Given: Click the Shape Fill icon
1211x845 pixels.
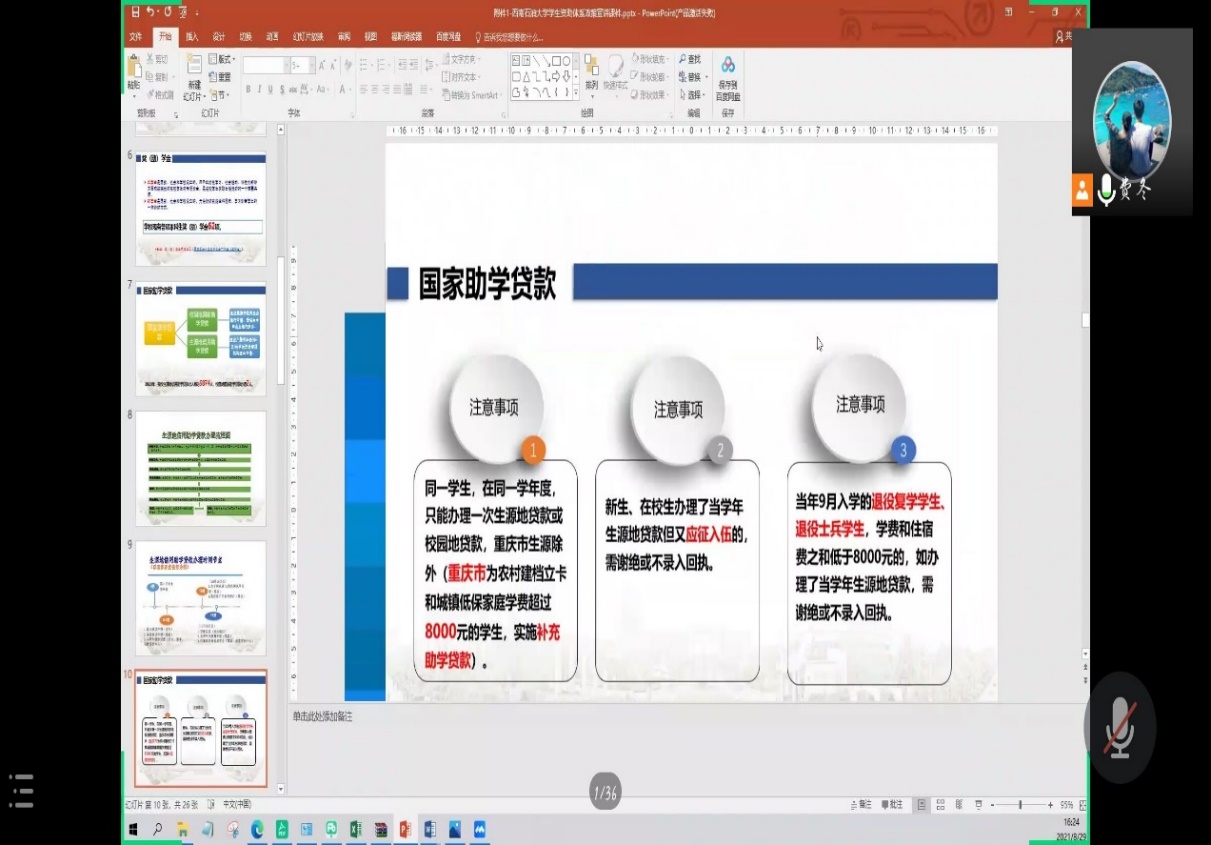Looking at the screenshot, I should click(634, 60).
